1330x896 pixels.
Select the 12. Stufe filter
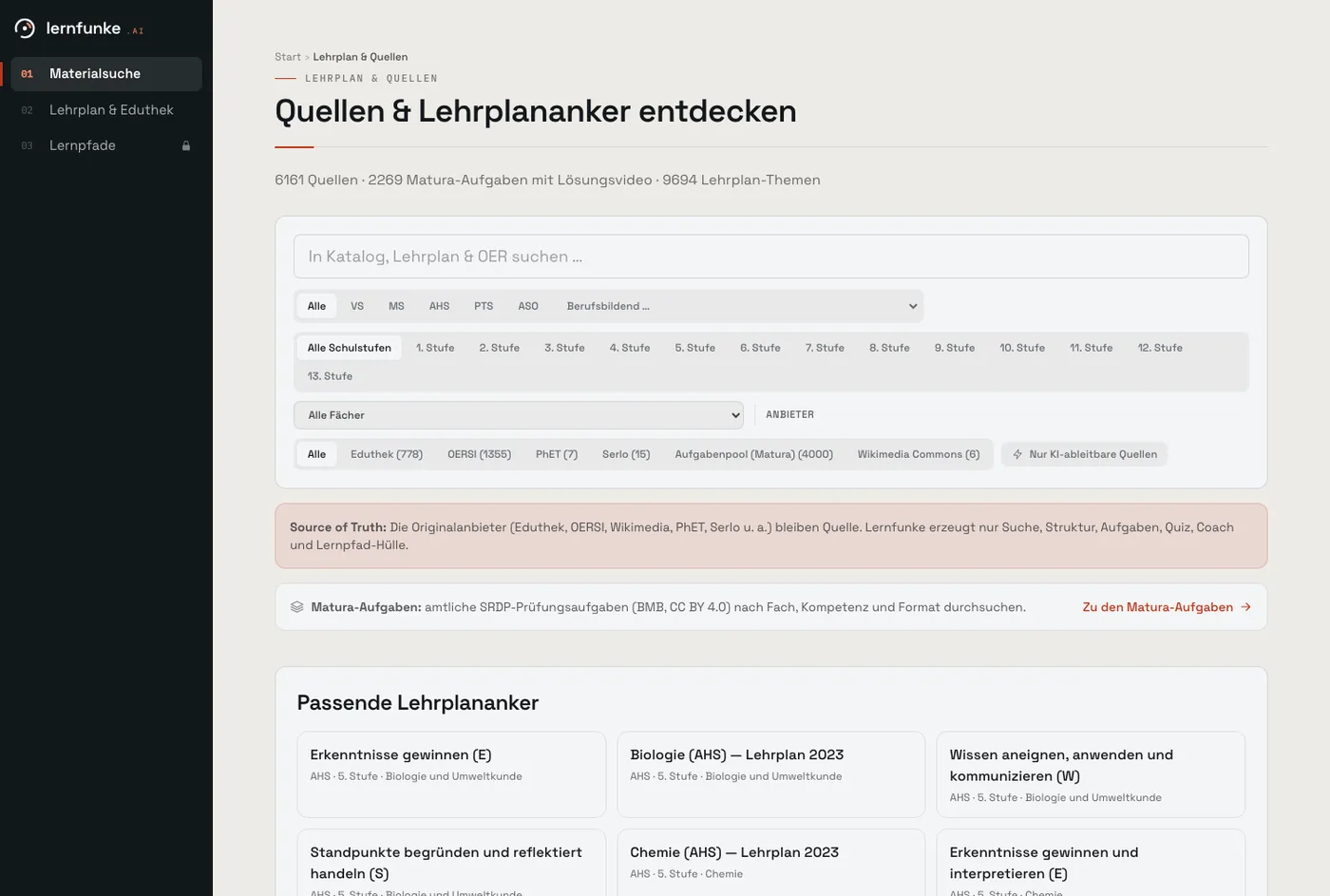1160,348
